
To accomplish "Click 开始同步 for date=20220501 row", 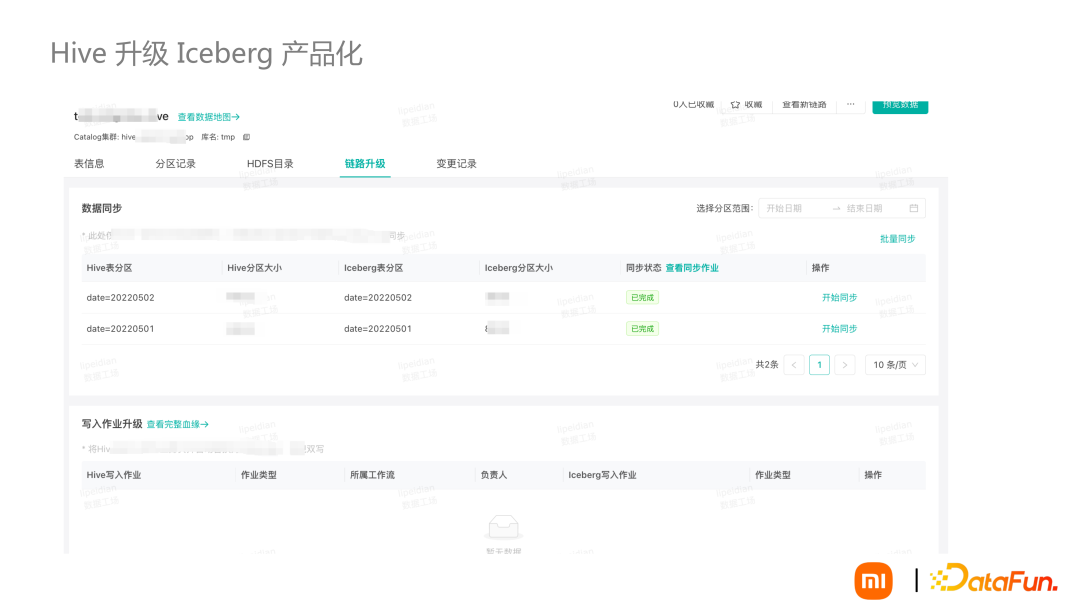I will 840,328.
